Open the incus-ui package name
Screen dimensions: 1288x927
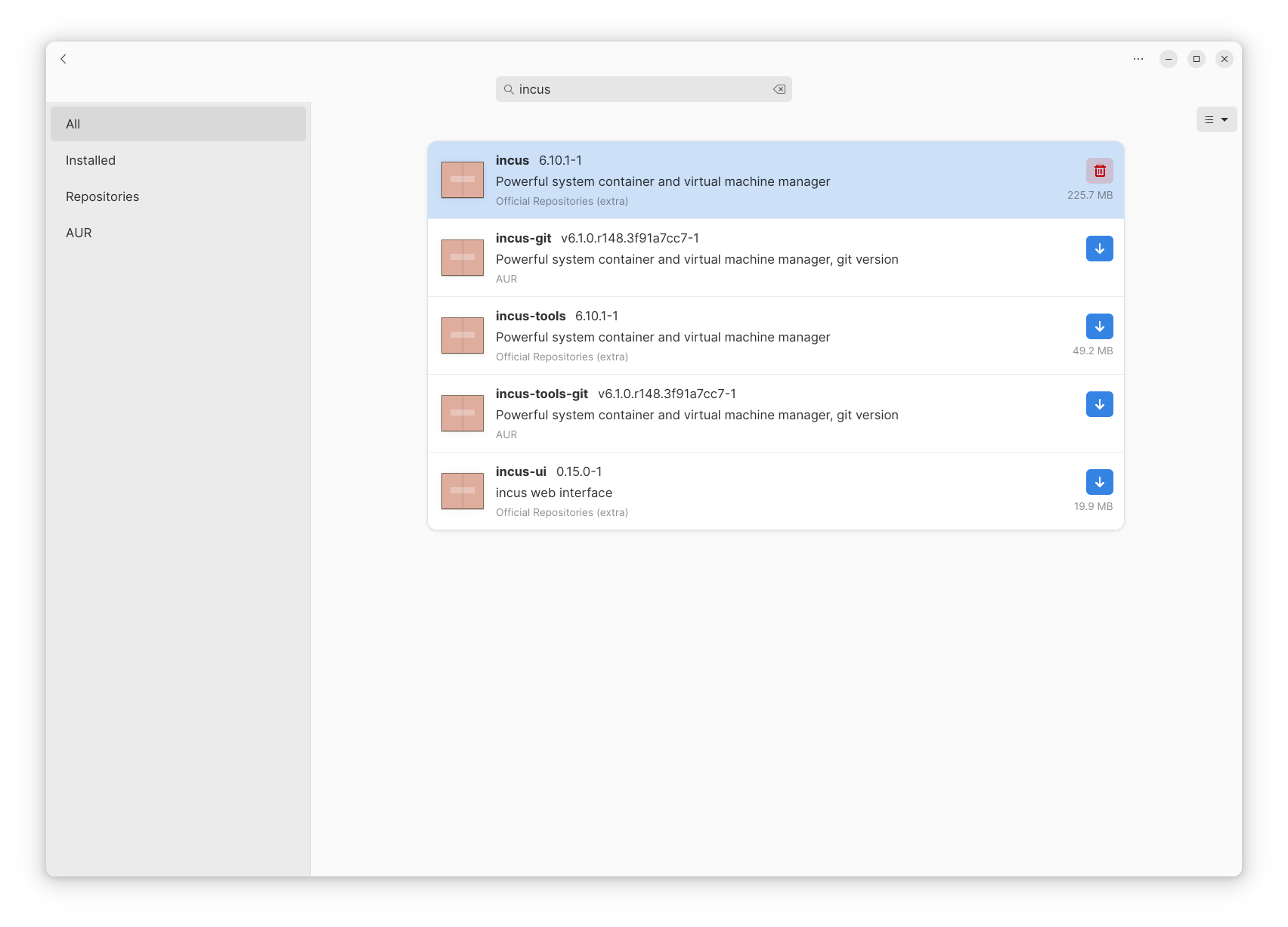(x=521, y=471)
